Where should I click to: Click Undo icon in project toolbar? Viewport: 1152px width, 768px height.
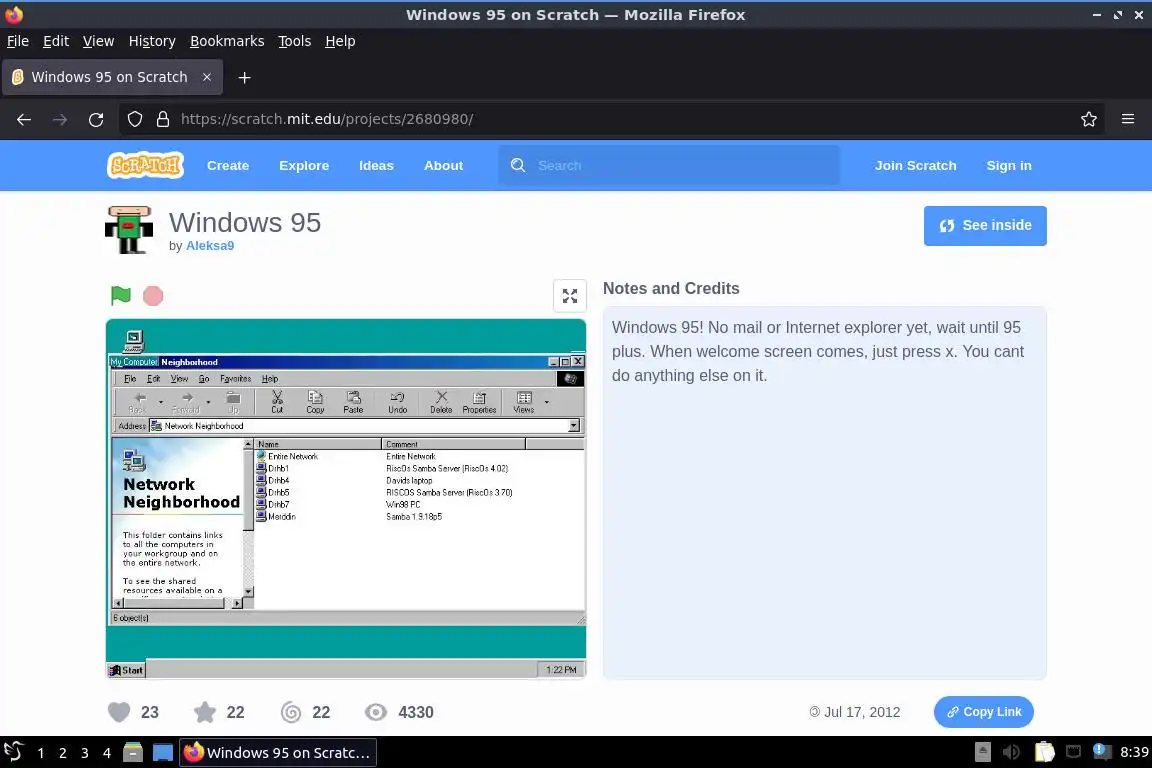point(397,402)
